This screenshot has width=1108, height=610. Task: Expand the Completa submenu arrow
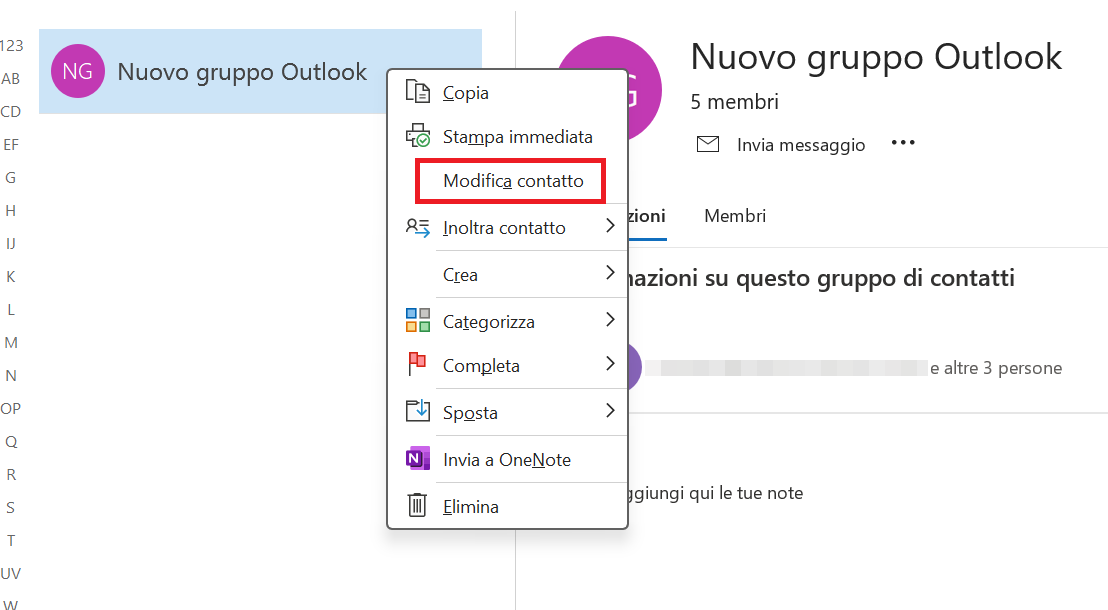point(611,363)
